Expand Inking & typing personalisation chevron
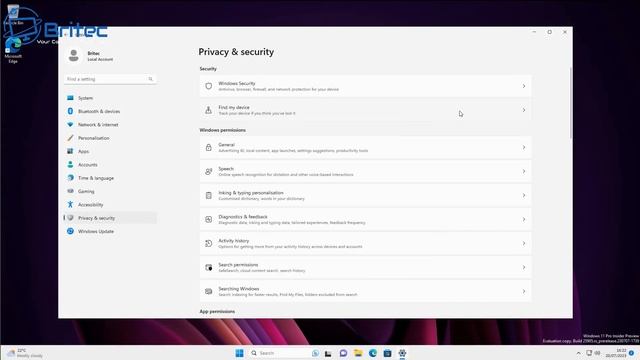Screen dimensions: 640x360 click(524, 196)
